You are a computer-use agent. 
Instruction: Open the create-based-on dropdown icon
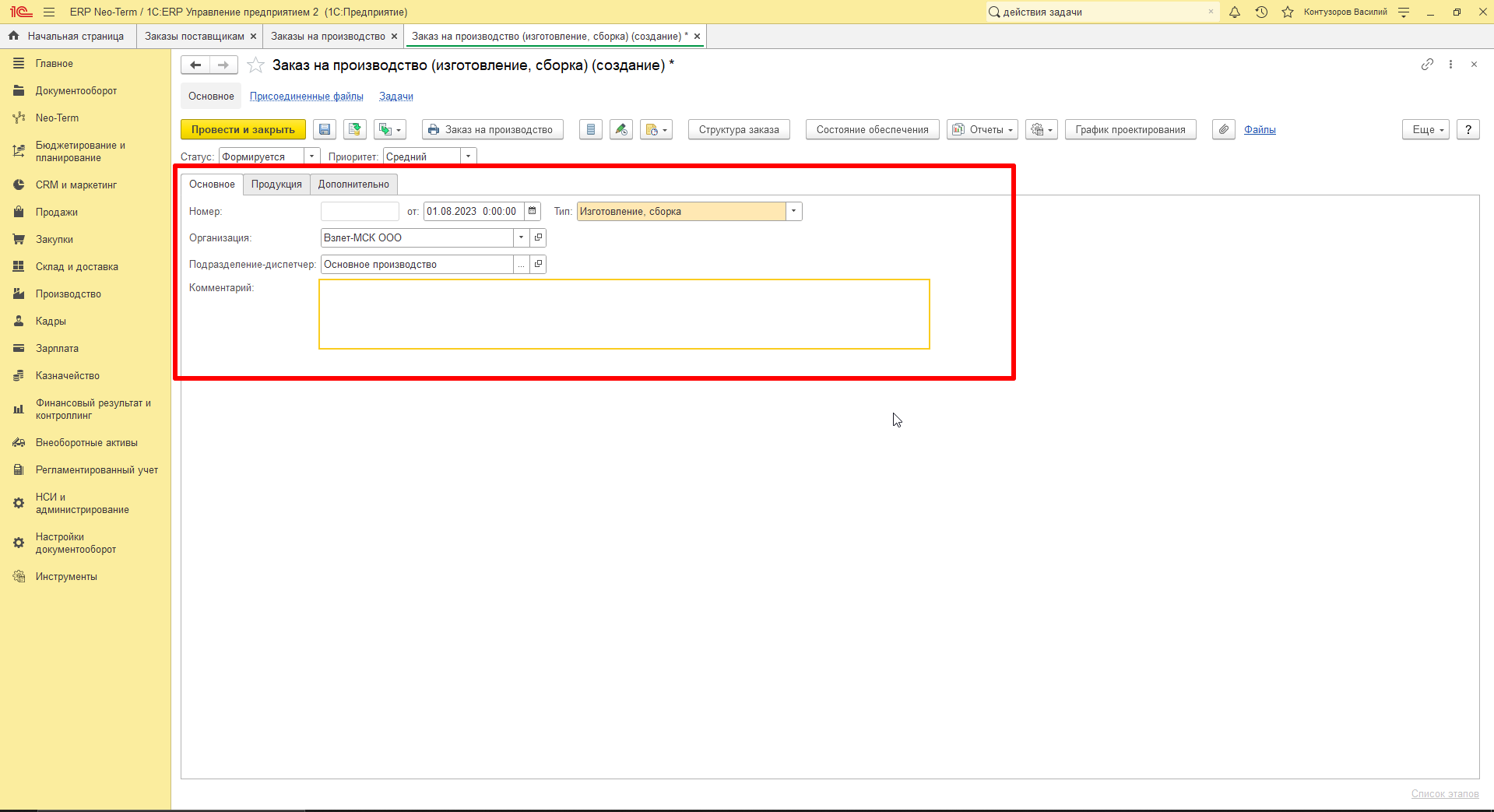390,130
